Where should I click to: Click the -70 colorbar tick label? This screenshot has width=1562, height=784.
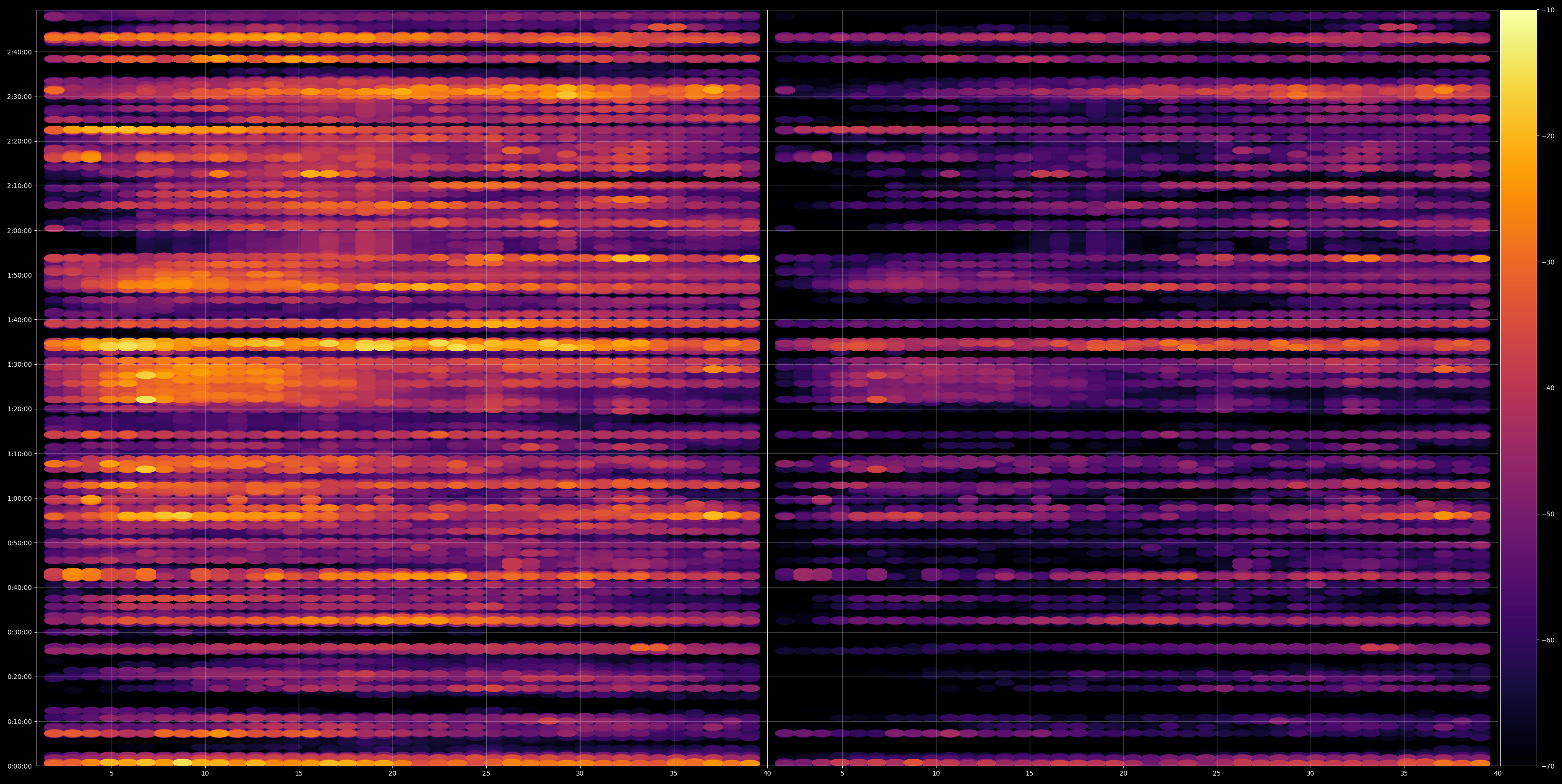[x=1548, y=766]
